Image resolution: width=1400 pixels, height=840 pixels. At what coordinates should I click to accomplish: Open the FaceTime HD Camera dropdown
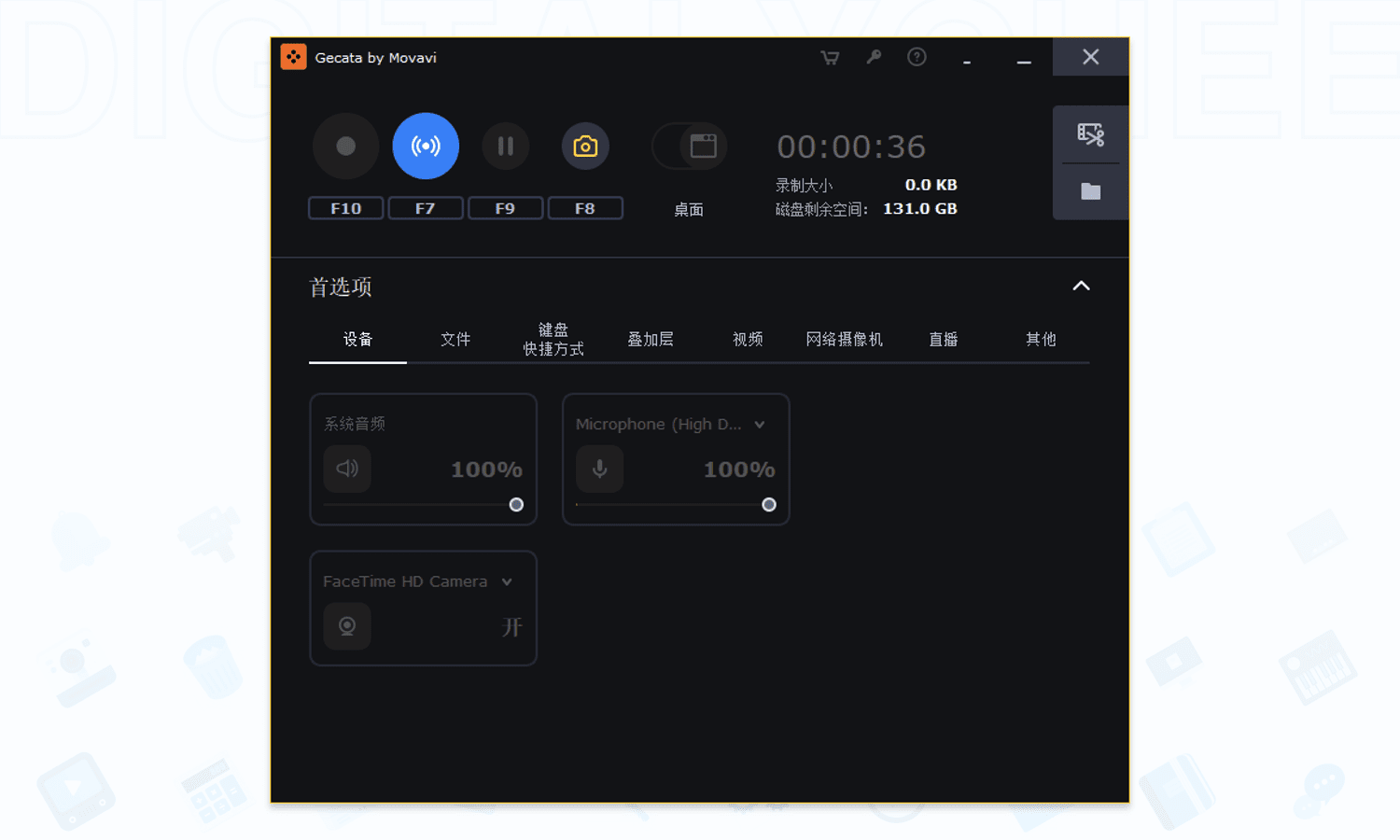pyautogui.click(x=507, y=582)
